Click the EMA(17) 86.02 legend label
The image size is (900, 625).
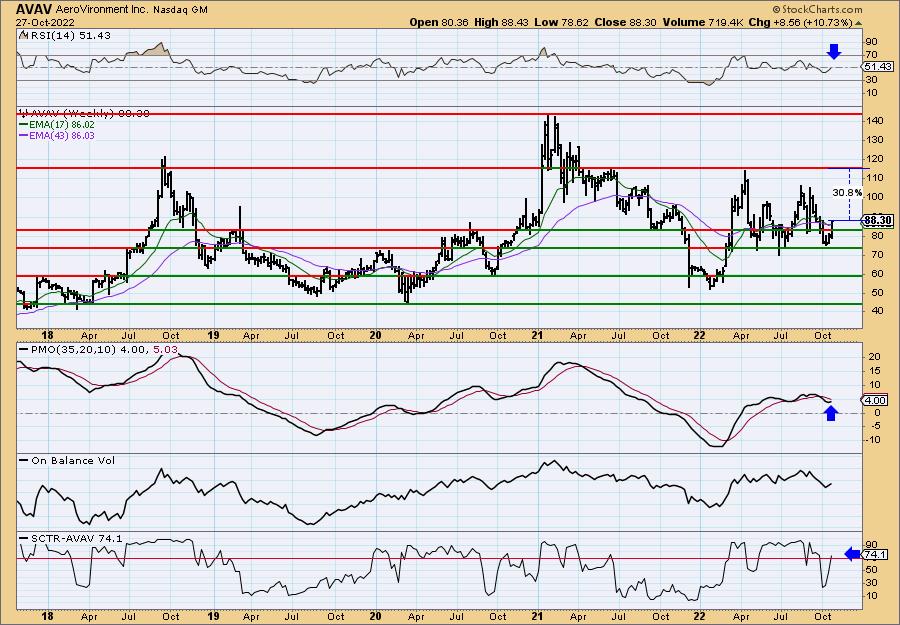tap(61, 124)
